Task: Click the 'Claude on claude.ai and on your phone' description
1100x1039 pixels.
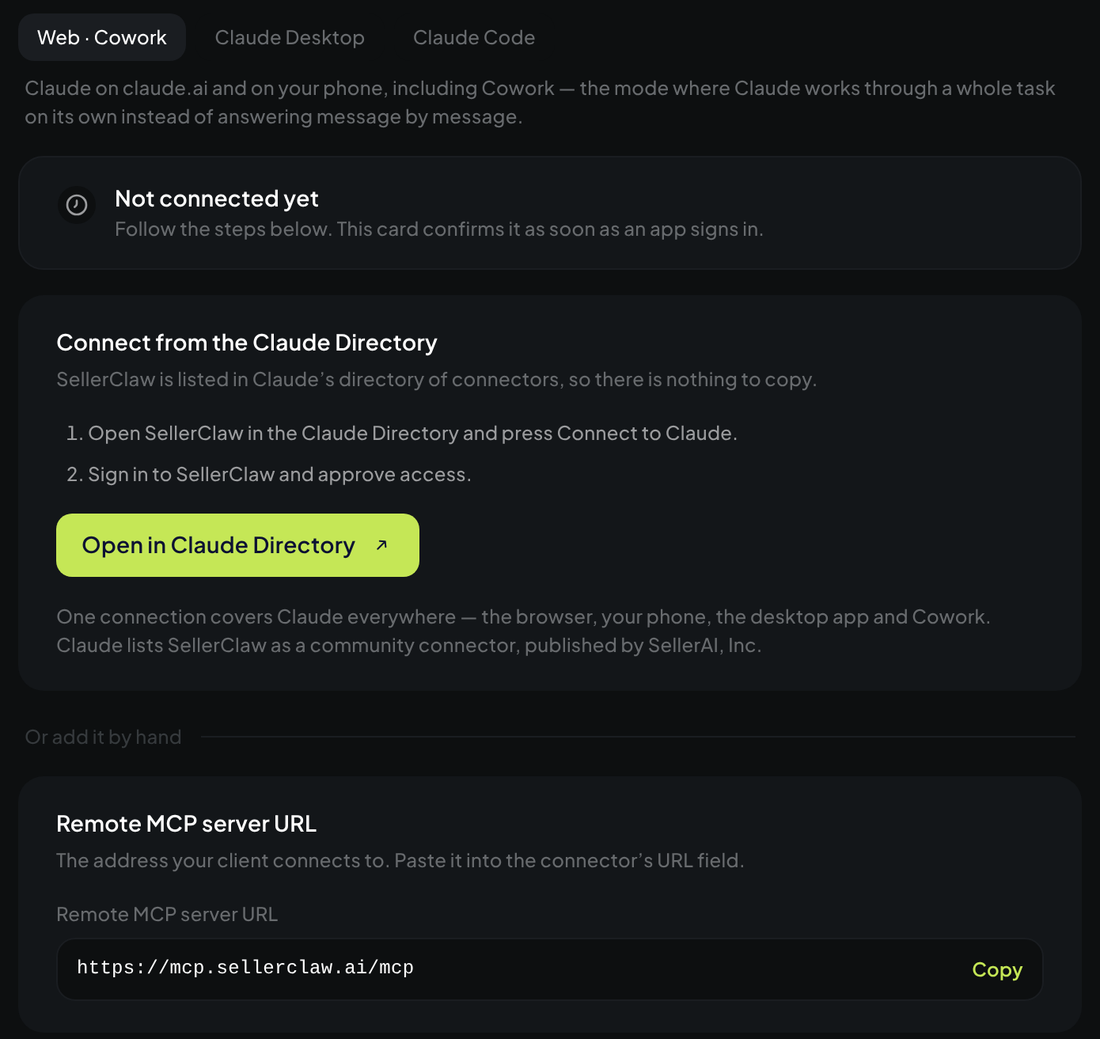Action: tap(540, 102)
